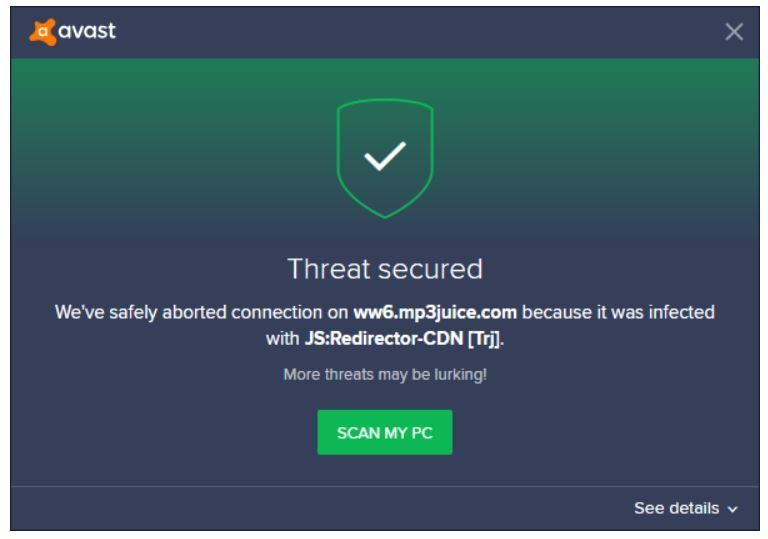This screenshot has width=768, height=539.
Task: Click the word secured in the heading
Action: 431,269
